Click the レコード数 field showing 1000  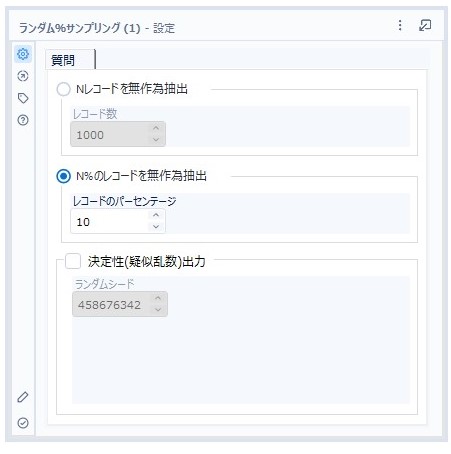coord(110,134)
